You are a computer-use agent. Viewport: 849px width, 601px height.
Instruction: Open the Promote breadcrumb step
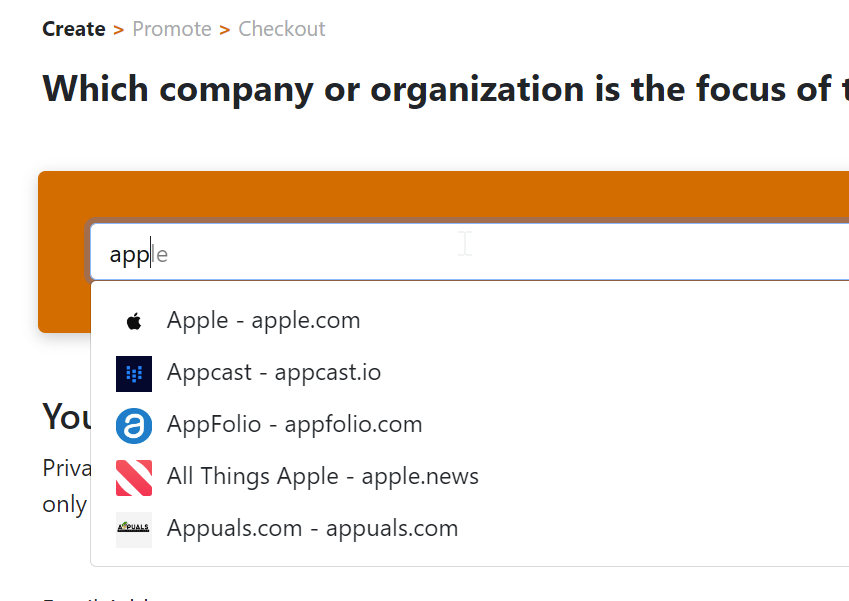point(172,29)
